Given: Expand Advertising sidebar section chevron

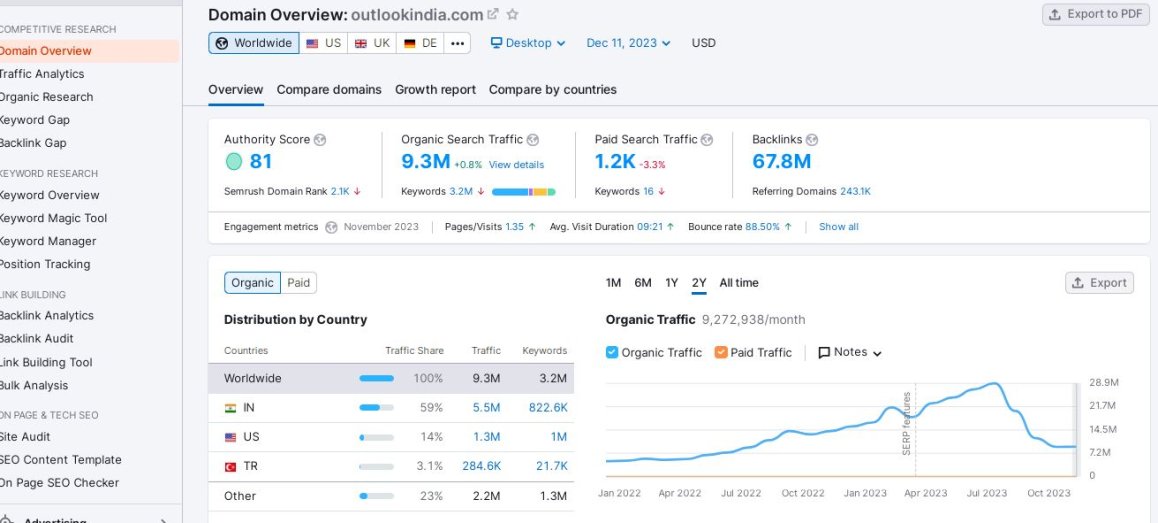Looking at the screenshot, I should click(163, 520).
